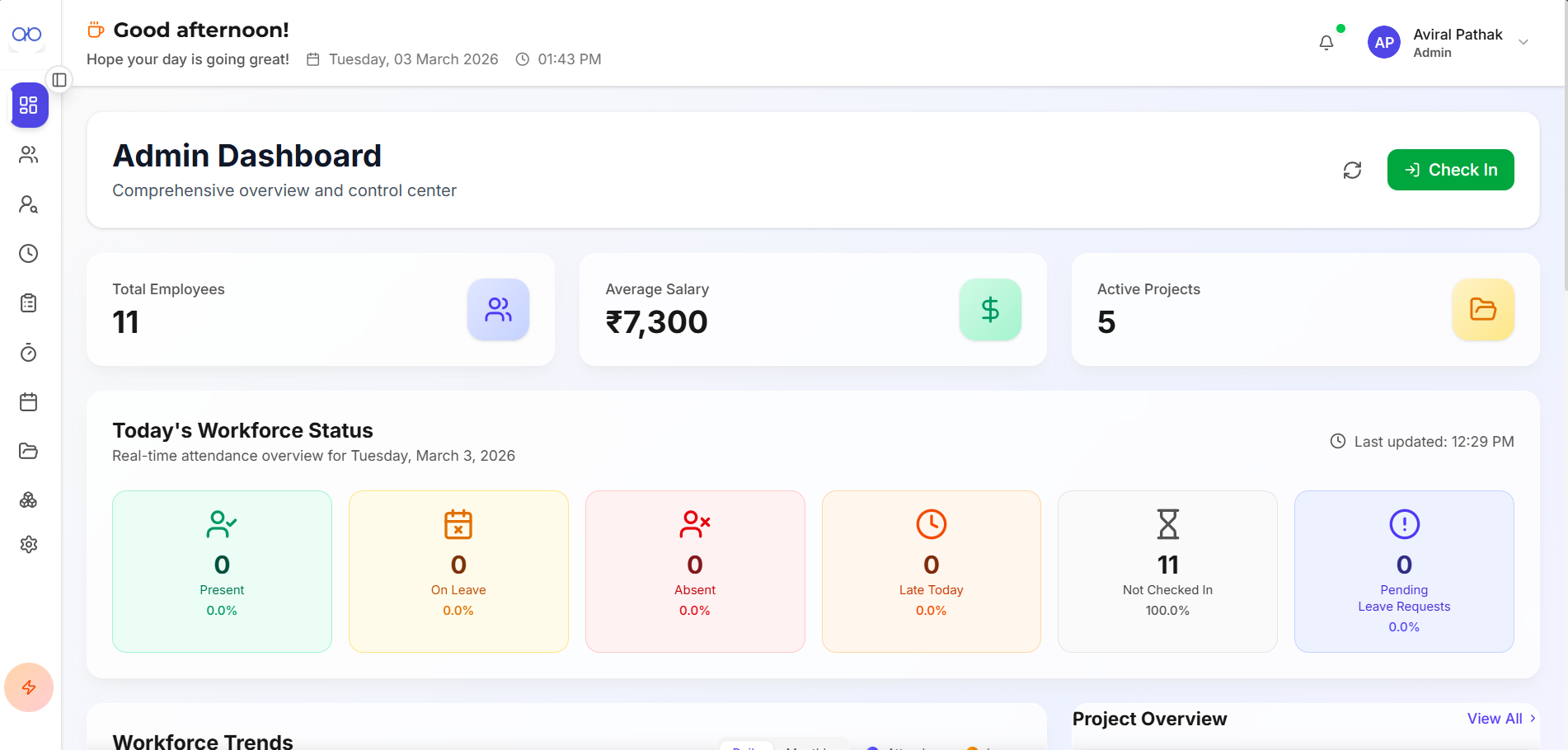Select the Pending Leave Requests card

[1404, 572]
